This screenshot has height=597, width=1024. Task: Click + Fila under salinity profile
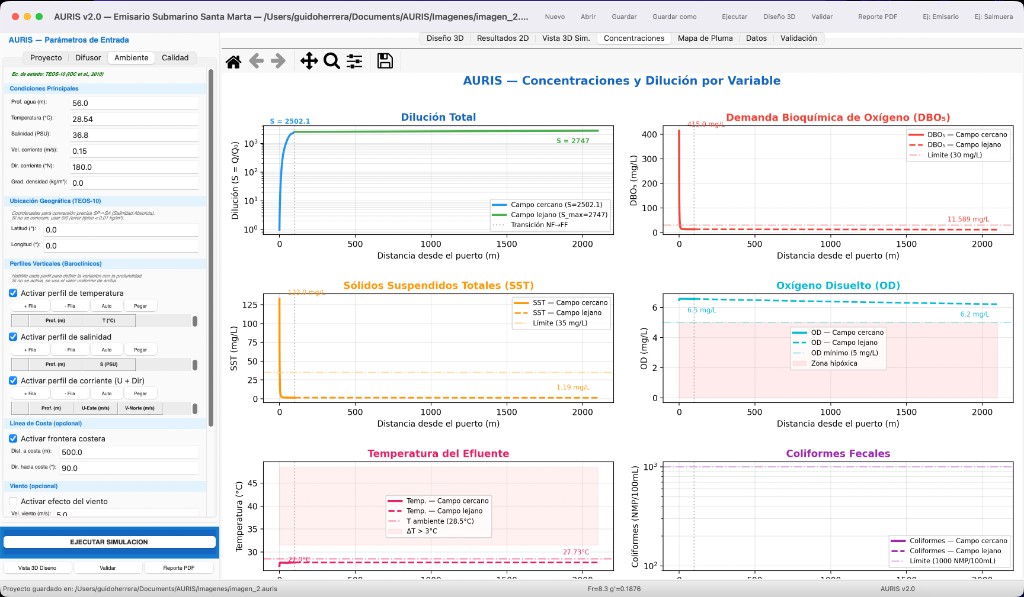(x=30, y=349)
